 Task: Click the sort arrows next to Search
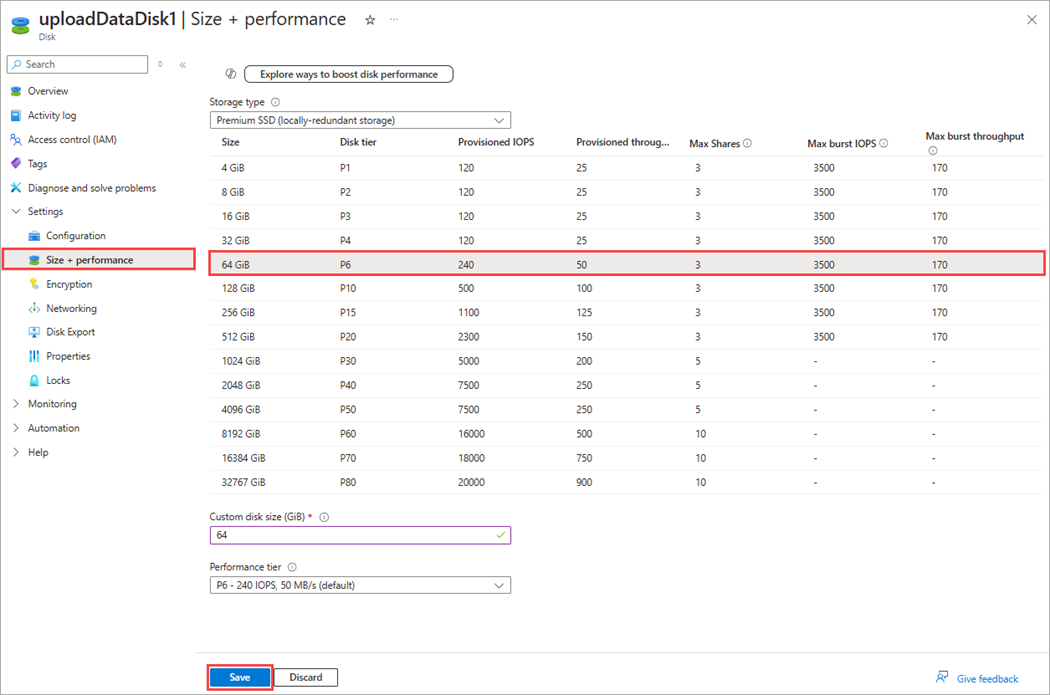160,64
